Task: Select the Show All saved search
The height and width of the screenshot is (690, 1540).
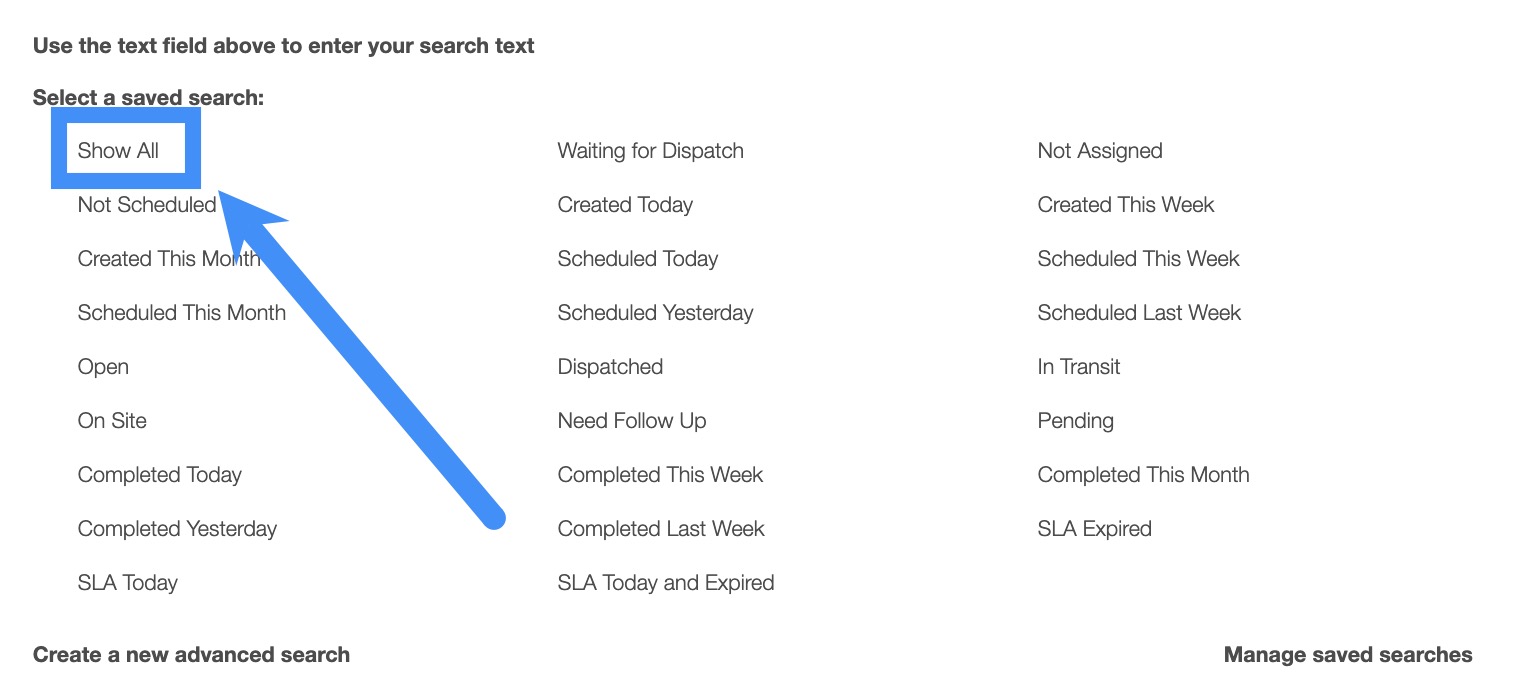Action: (x=118, y=151)
